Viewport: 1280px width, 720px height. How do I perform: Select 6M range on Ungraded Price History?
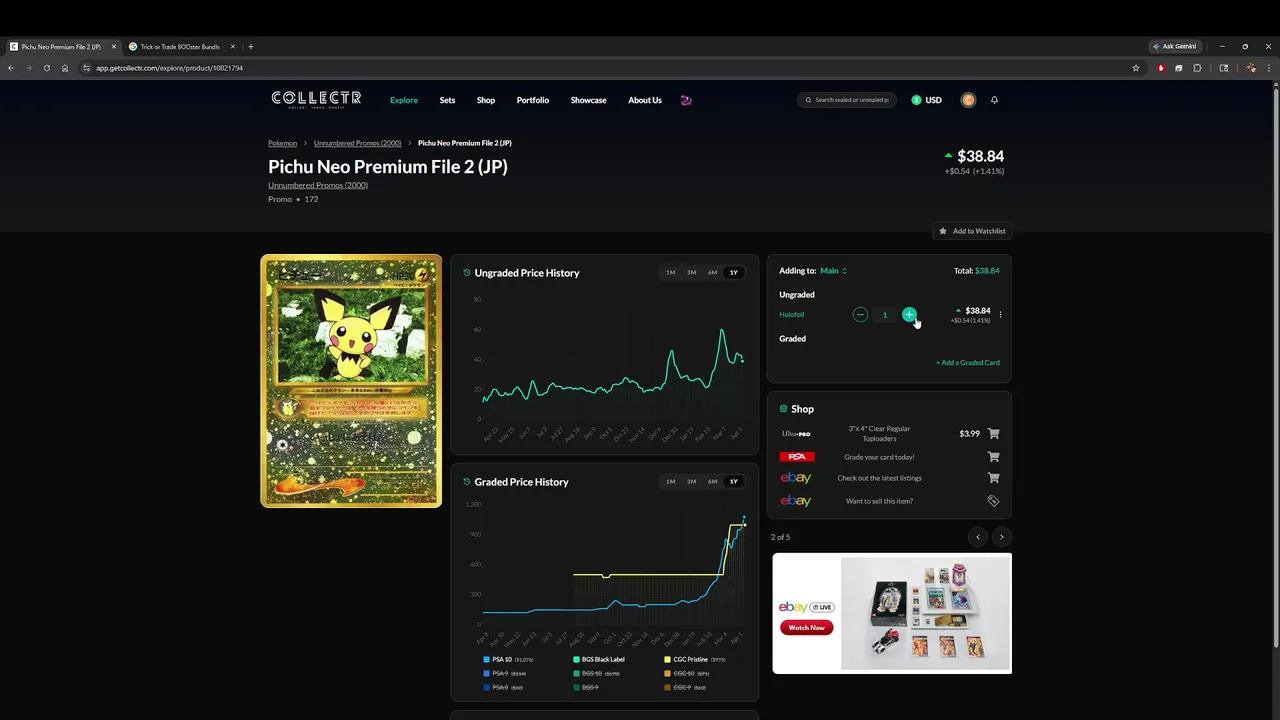tap(712, 273)
